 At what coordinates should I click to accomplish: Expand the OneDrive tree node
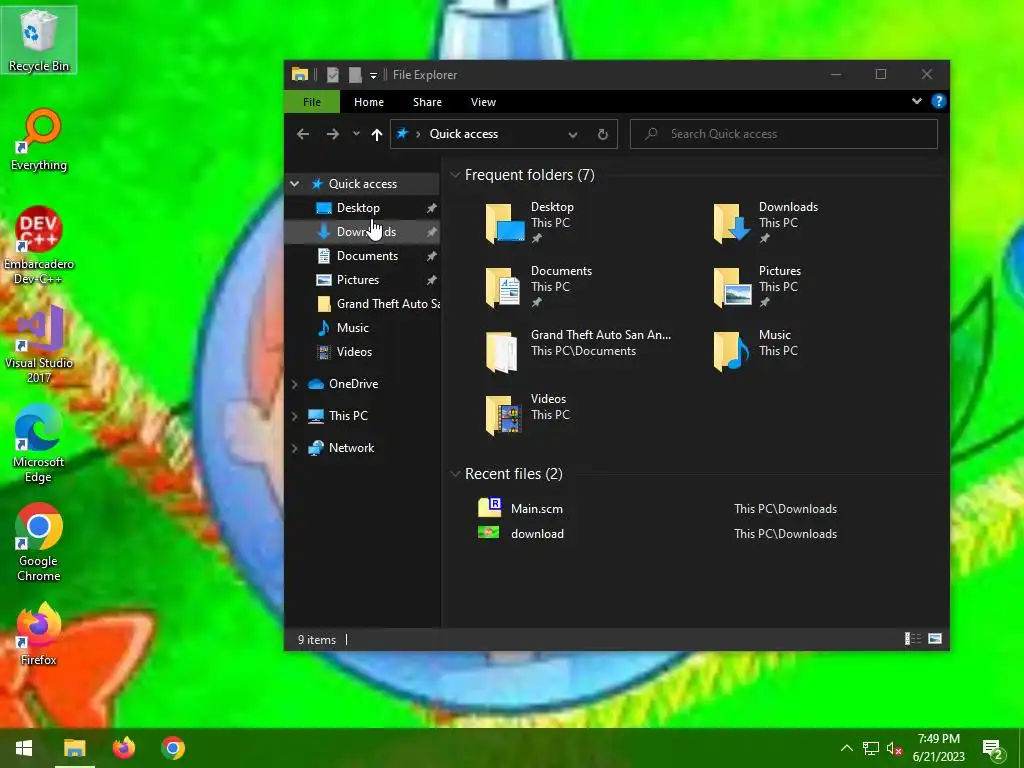tap(295, 384)
